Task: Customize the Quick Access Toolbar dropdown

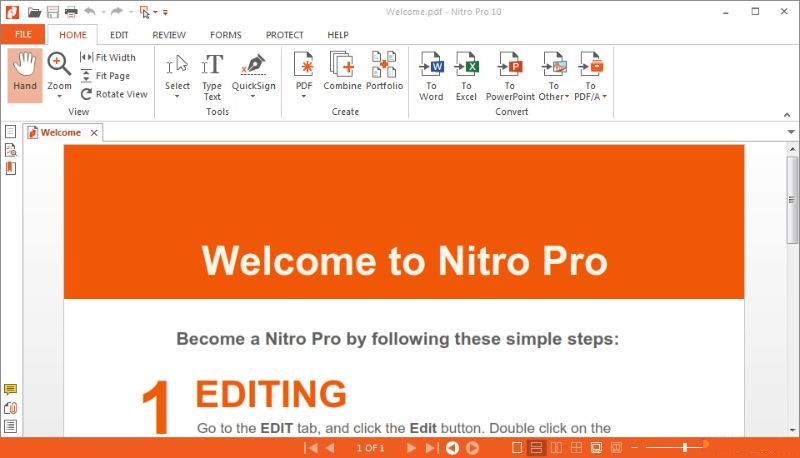Action: 165,12
